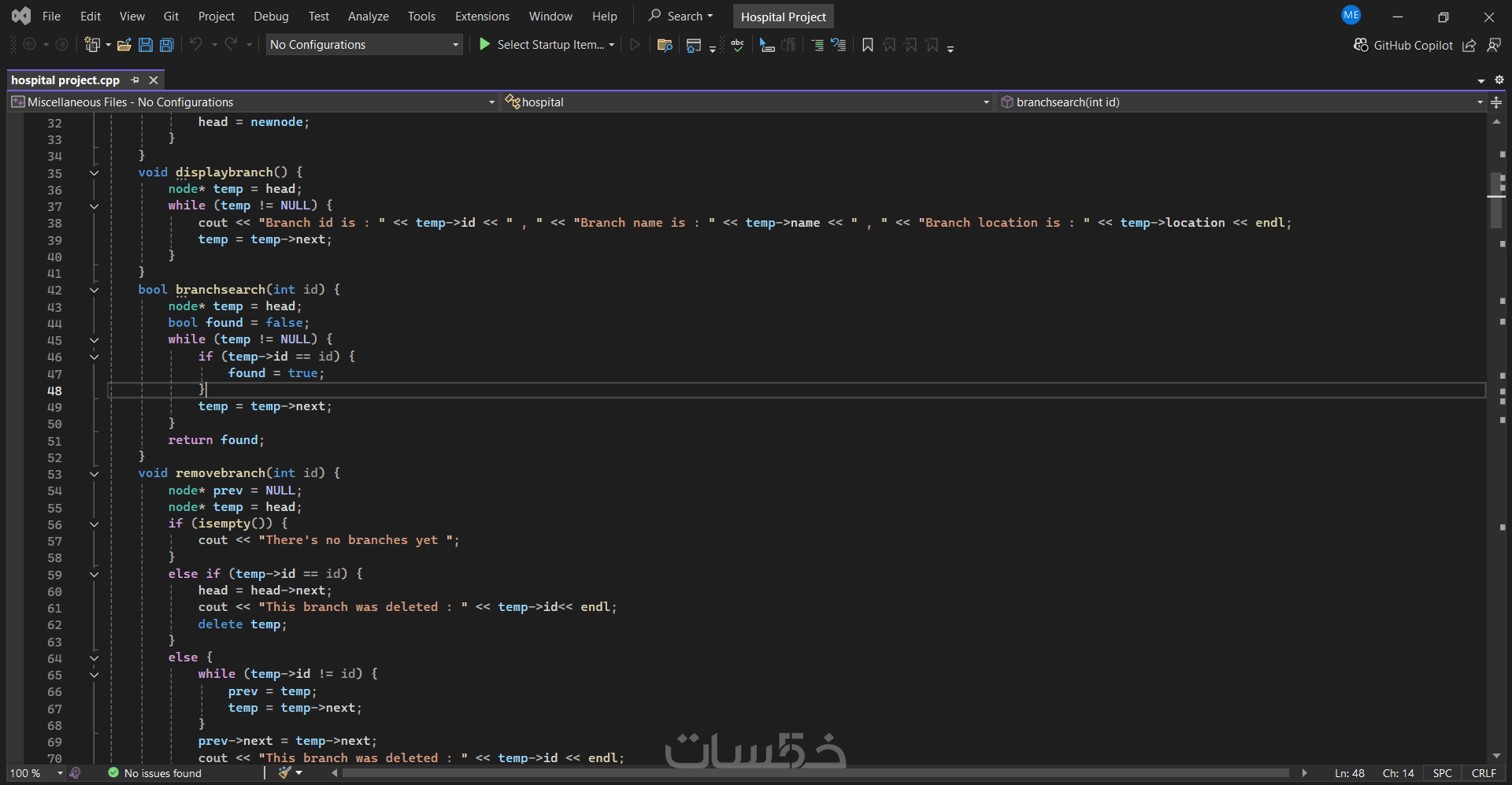Image resolution: width=1512 pixels, height=785 pixels.
Task: Click the SPC indentation indicator
Action: pos(1443,773)
